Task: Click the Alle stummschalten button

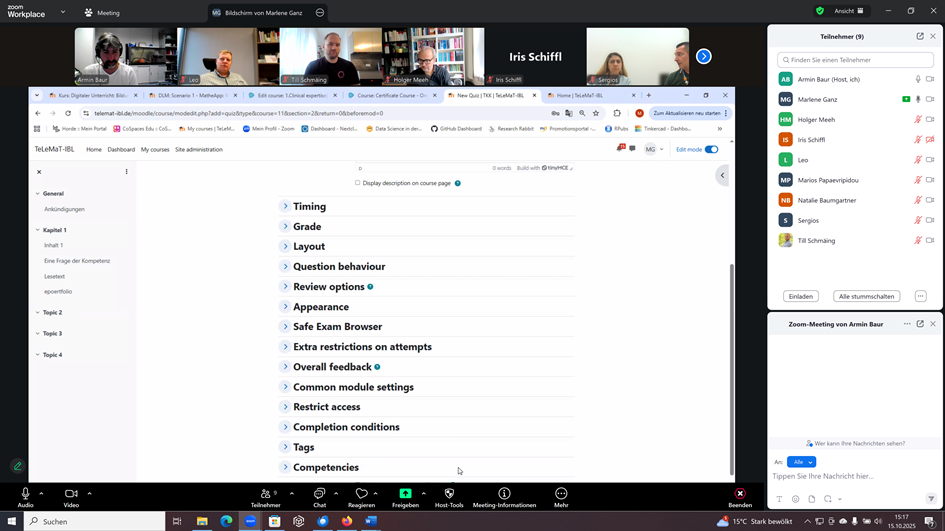Action: [867, 297]
